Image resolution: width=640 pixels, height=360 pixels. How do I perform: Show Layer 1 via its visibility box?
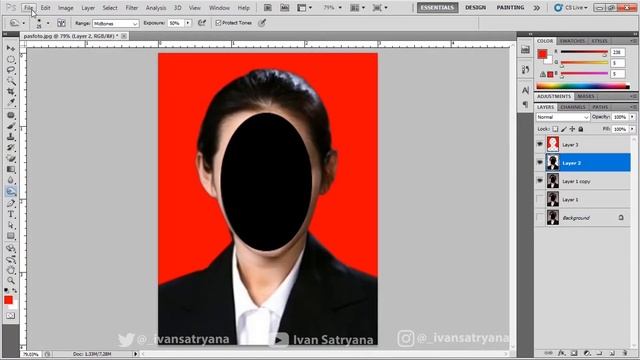540,199
